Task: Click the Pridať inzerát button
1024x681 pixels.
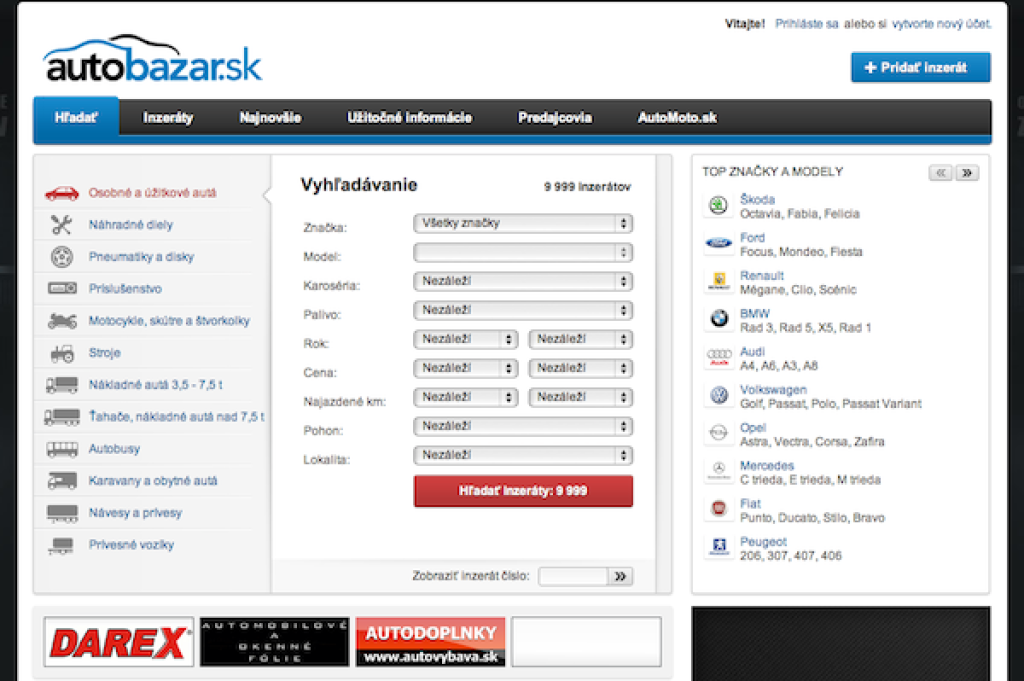Action: [921, 67]
